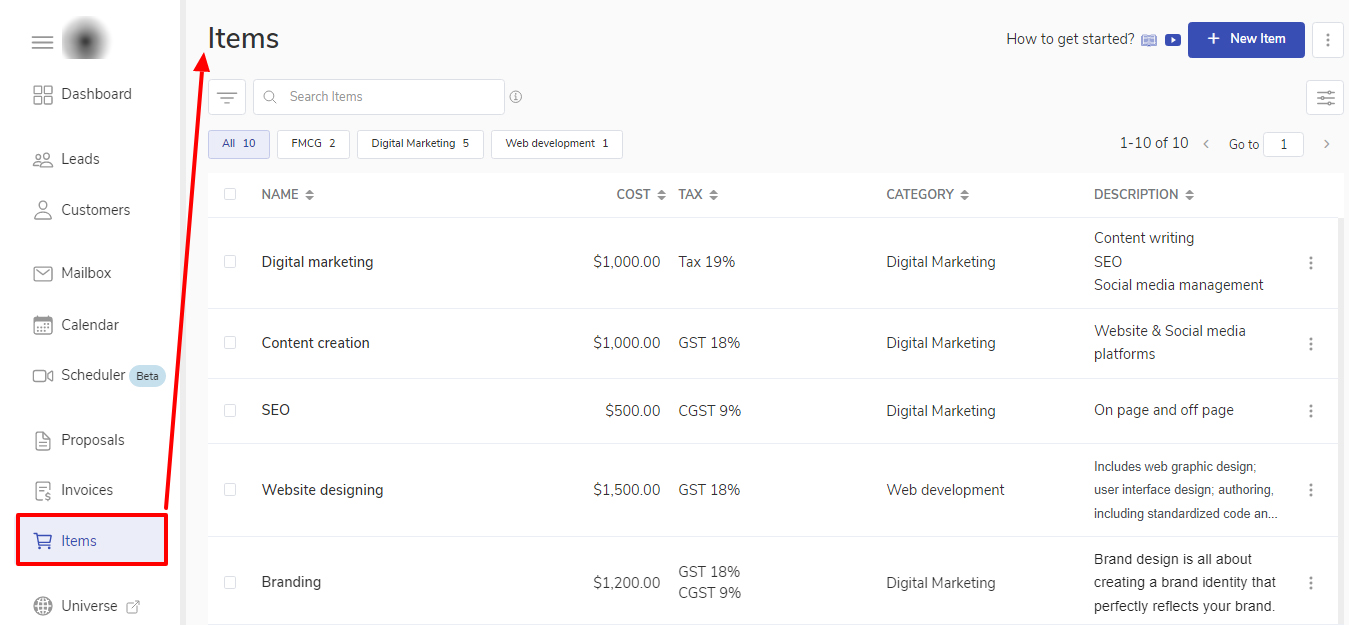Sort list by Category column header

[x=964, y=195]
